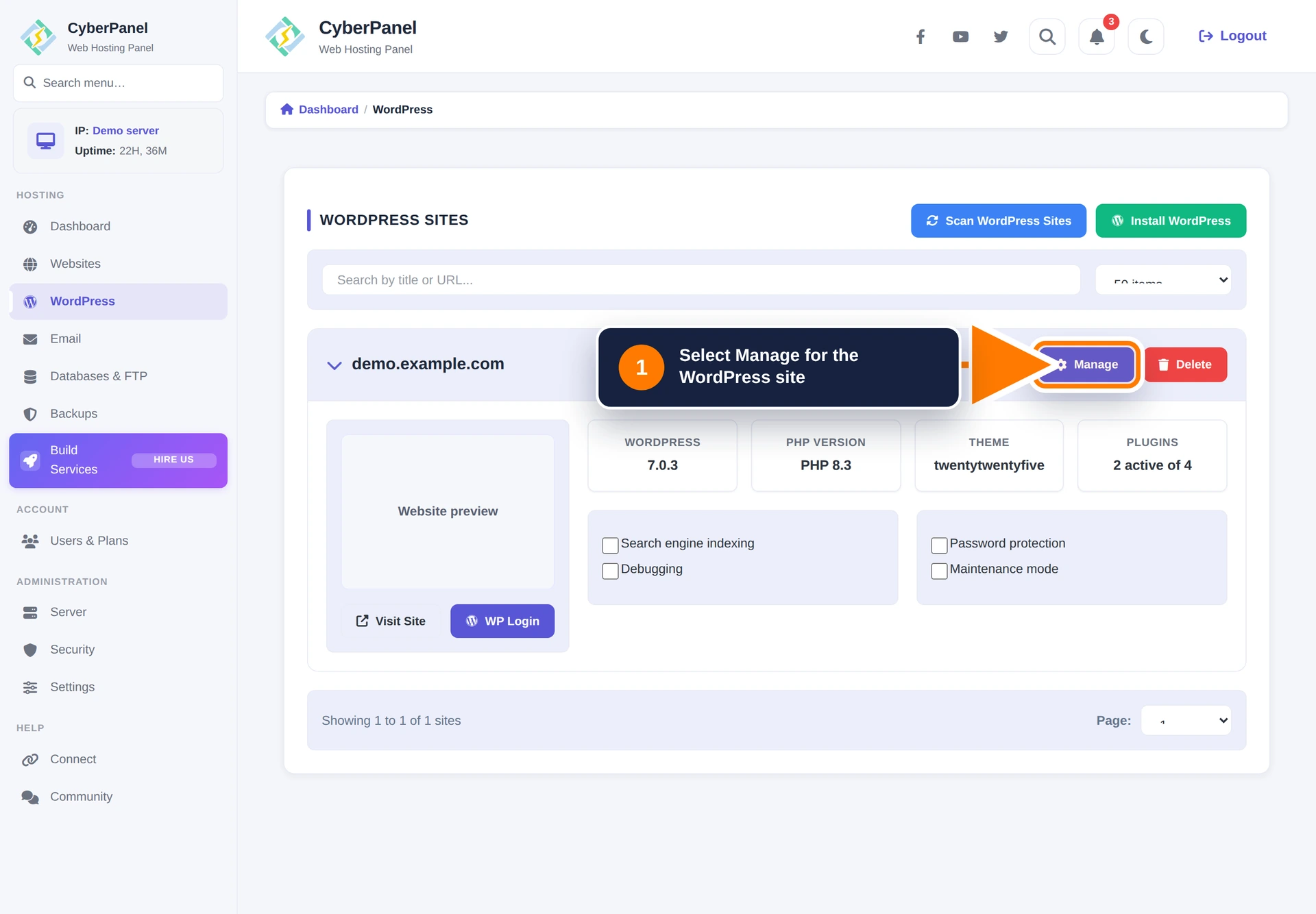Focus the Search by title or URL field
The height and width of the screenshot is (914, 1316).
pos(701,280)
